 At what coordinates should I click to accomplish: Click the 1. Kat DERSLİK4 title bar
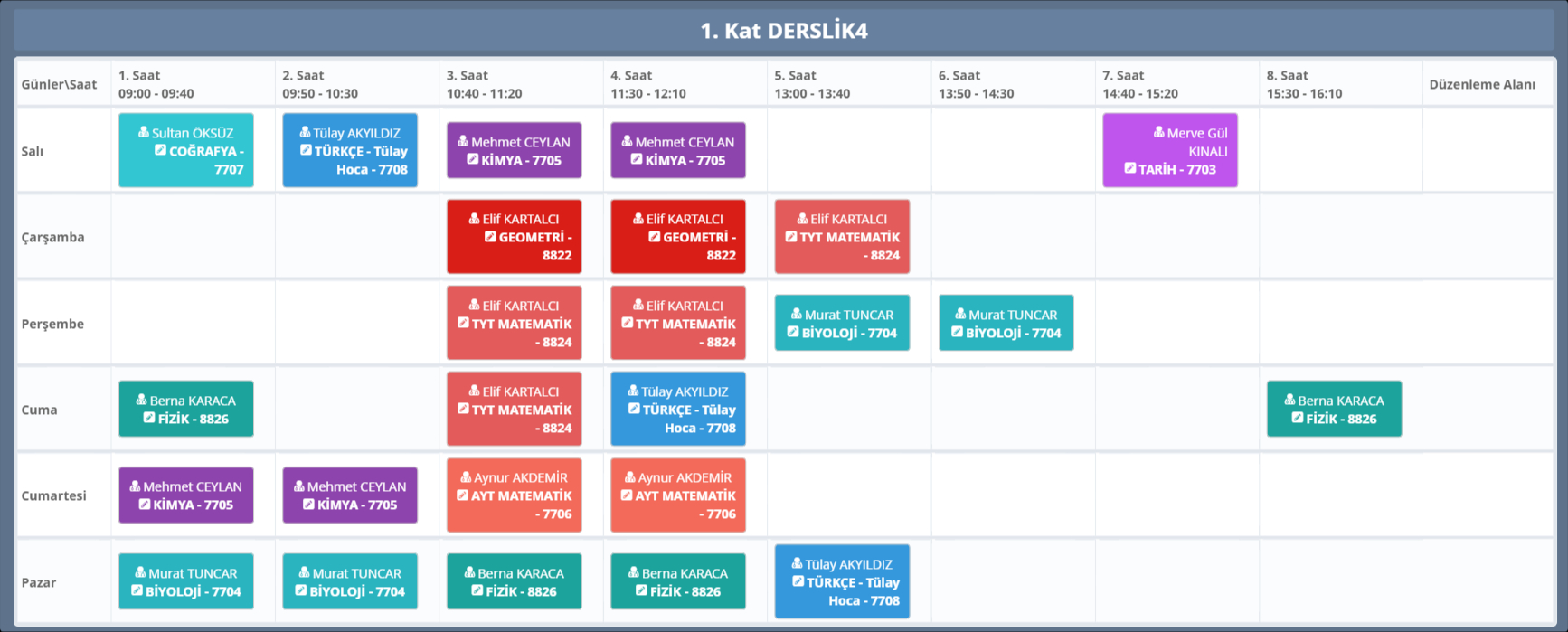coord(783,31)
